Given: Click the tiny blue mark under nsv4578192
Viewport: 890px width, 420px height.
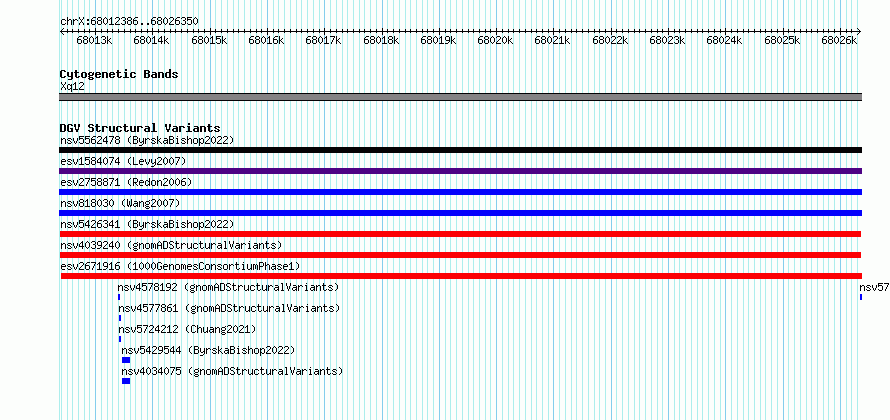Looking at the screenshot, I should (x=119, y=297).
